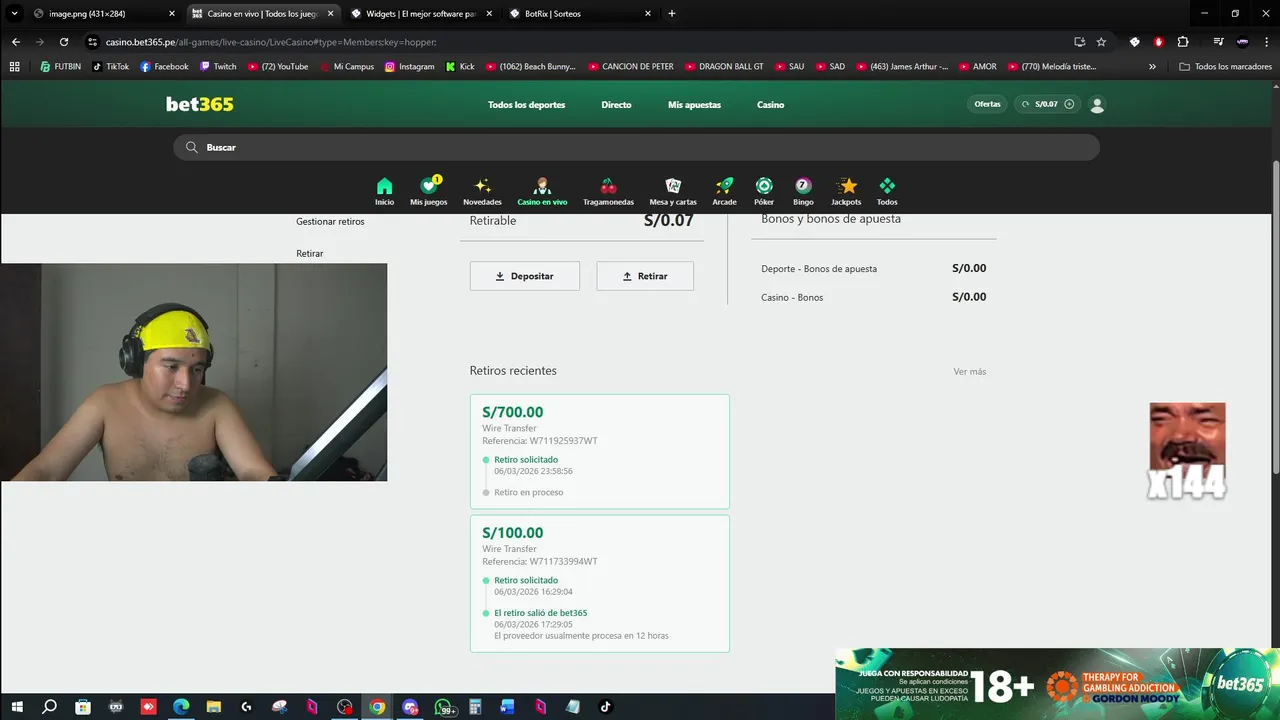Open the Chrome profile avatar
The width and height of the screenshot is (1280, 720).
click(1242, 42)
